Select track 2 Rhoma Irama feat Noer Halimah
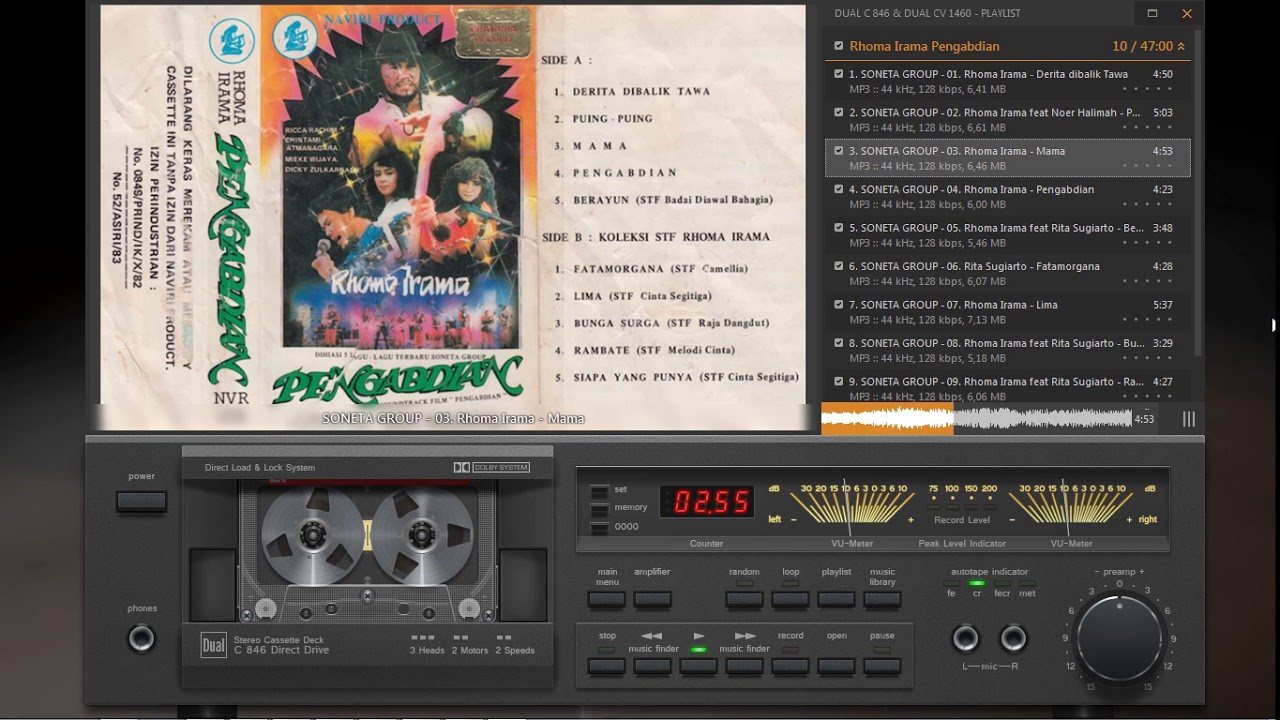Screen dimensions: 1280x720 pyautogui.click(x=1008, y=119)
